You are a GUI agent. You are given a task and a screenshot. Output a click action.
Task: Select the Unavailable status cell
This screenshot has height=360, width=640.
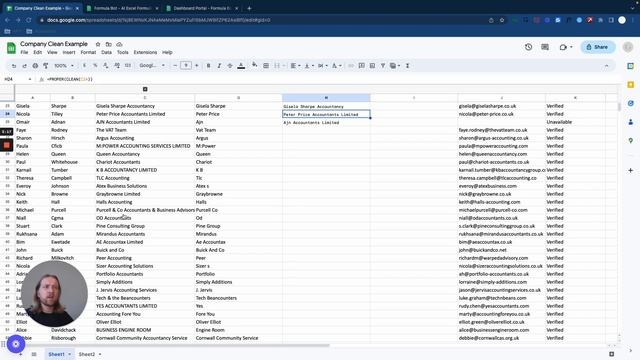[x=576, y=122]
